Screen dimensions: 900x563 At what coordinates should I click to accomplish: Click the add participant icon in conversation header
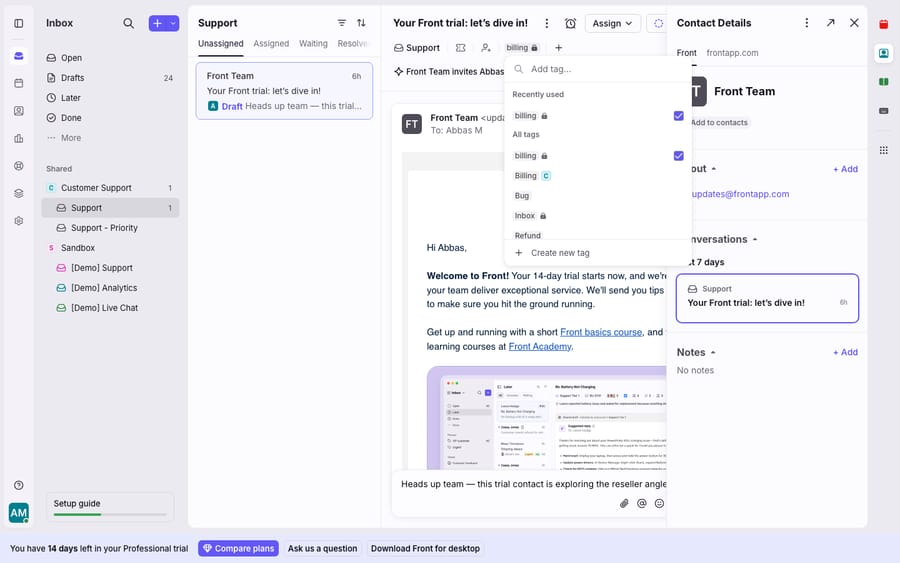(486, 48)
